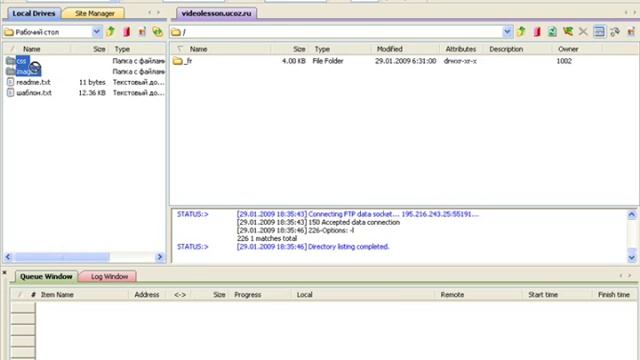The height and width of the screenshot is (360, 640).
Task: Select the Queue Window tab
Action: 46,276
